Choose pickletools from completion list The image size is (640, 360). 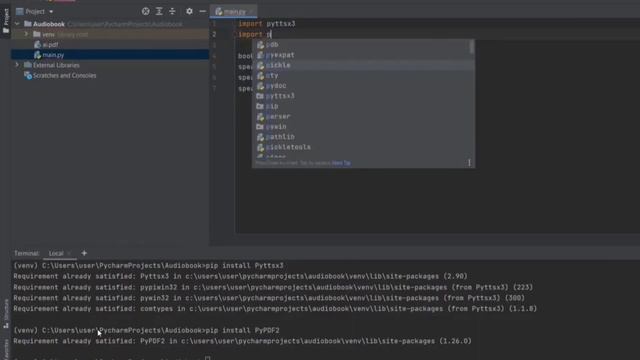click(363, 147)
